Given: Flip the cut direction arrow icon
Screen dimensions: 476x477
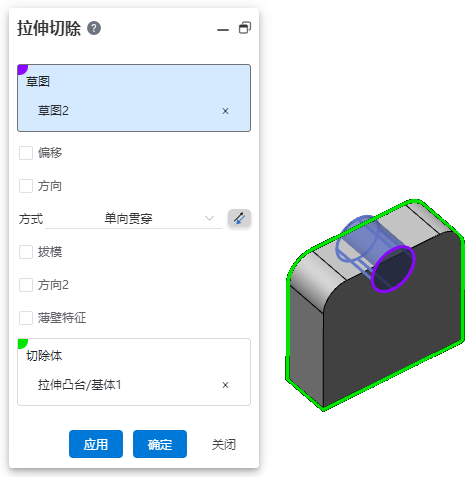Looking at the screenshot, I should 239,219.
